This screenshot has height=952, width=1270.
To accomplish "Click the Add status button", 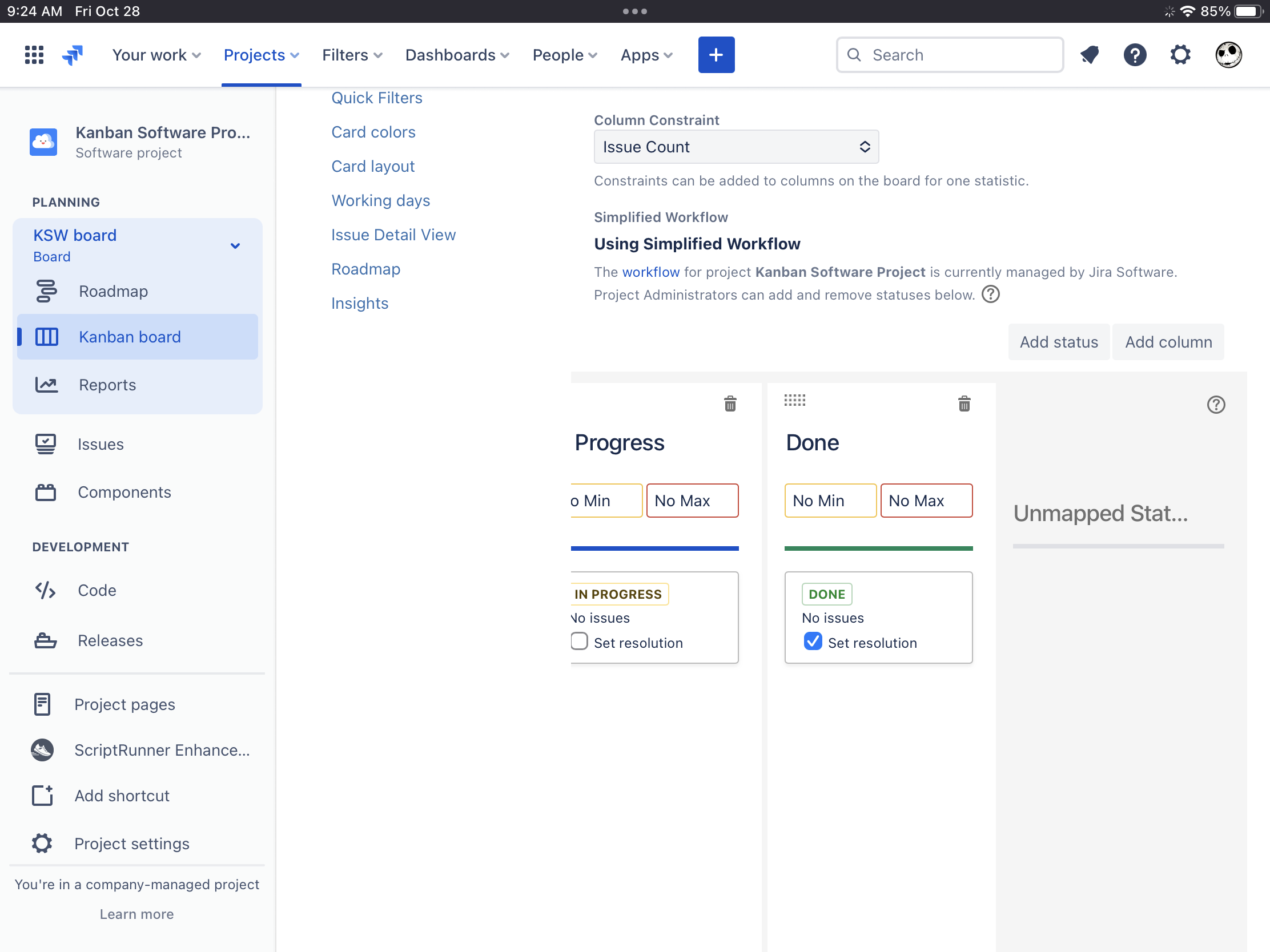I will 1059,341.
